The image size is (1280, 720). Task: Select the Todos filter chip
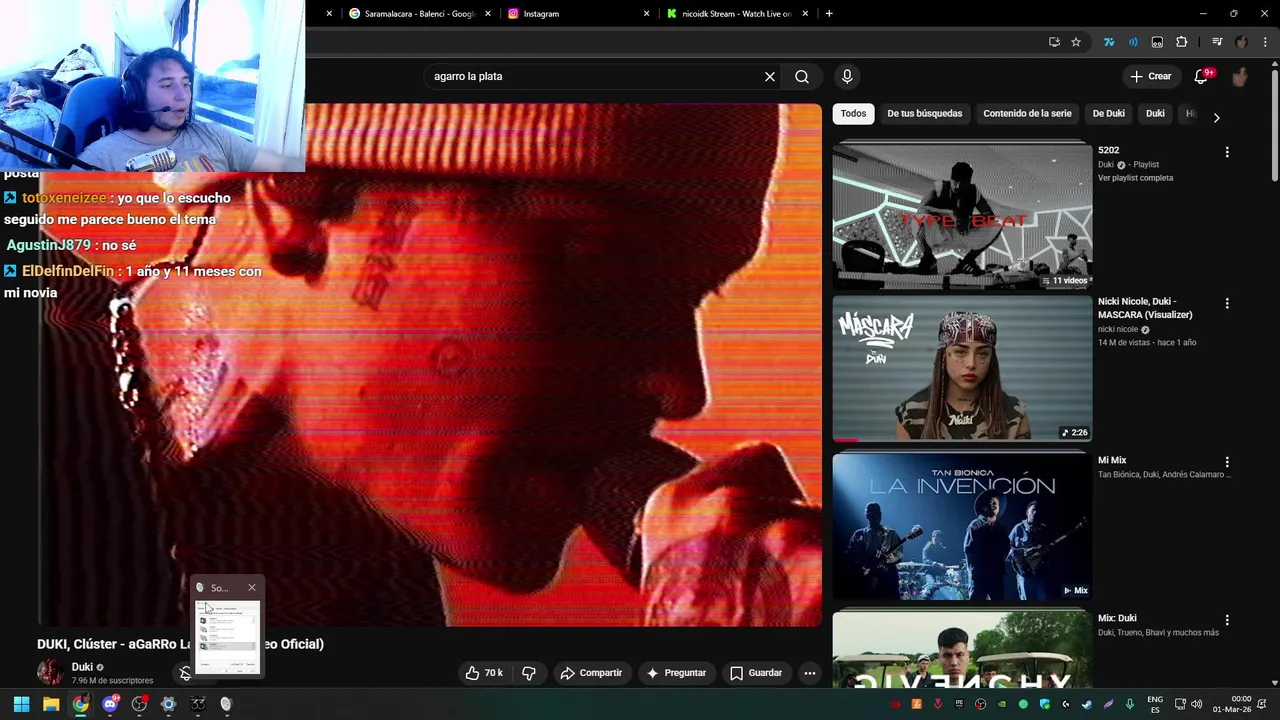coord(853,113)
